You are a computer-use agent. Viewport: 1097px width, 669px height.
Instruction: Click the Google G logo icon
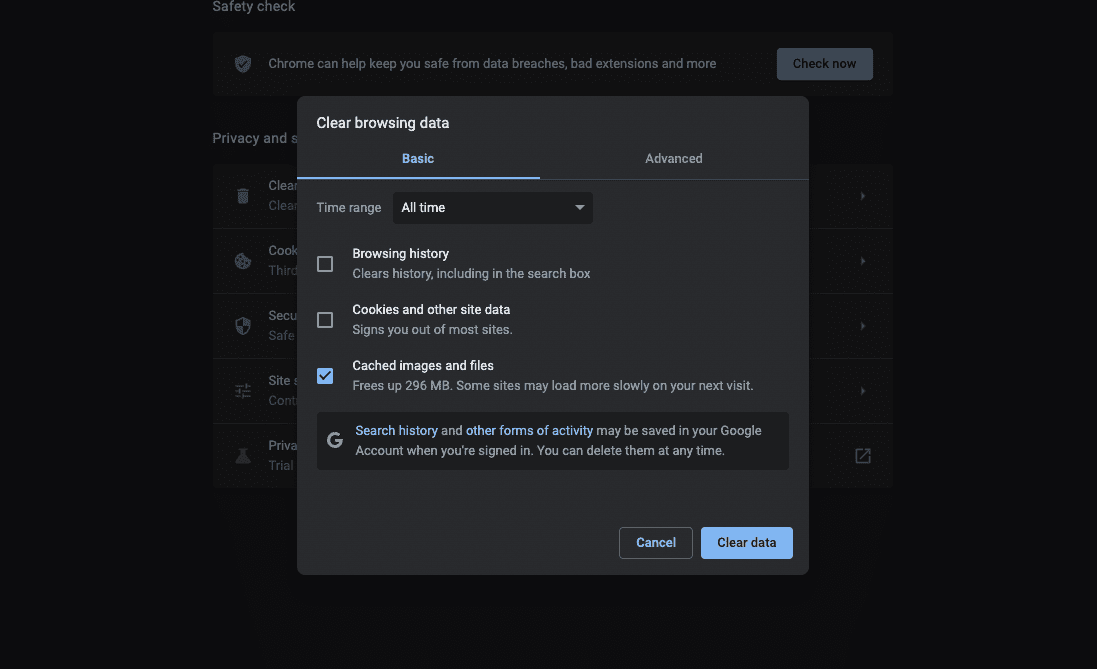(335, 440)
